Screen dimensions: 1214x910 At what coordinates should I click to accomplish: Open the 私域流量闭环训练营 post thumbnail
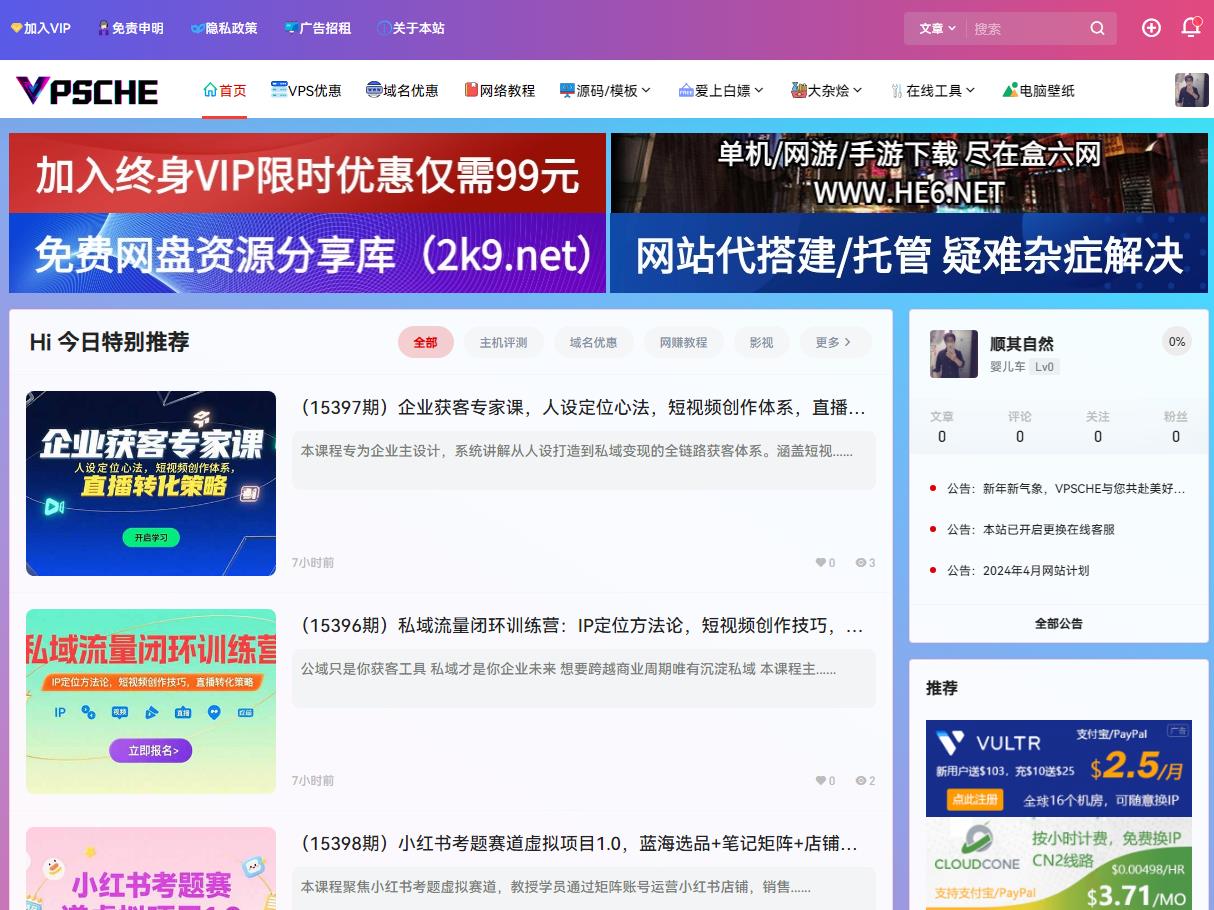click(x=150, y=702)
